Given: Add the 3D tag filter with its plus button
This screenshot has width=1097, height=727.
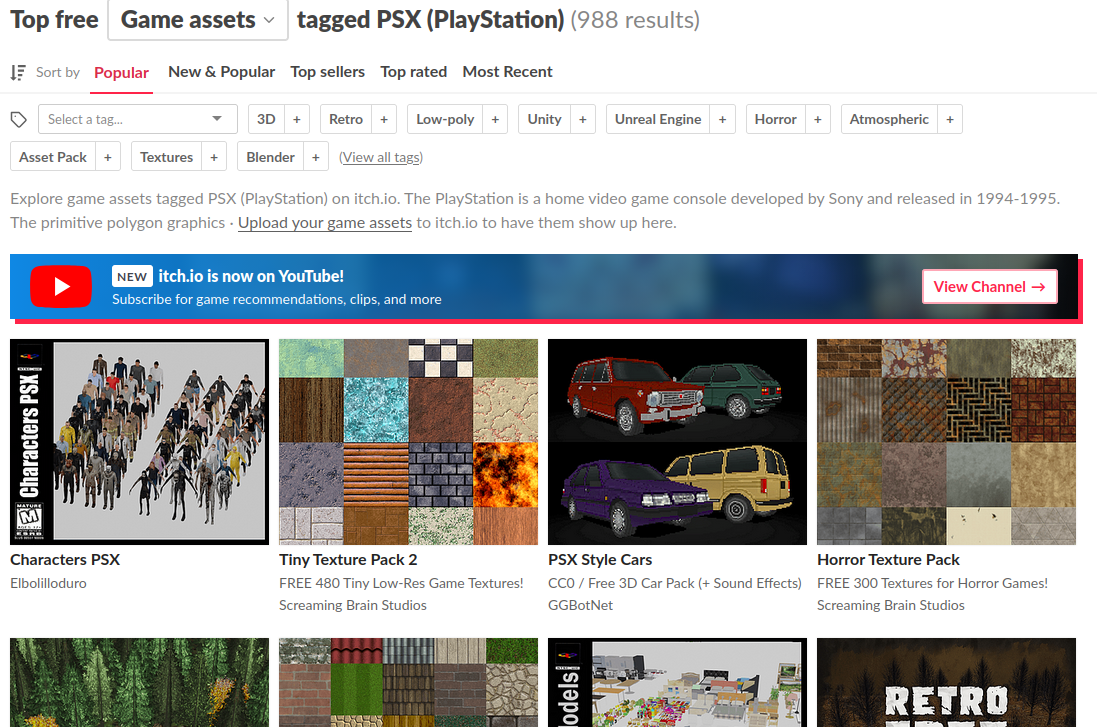Looking at the screenshot, I should [x=297, y=119].
